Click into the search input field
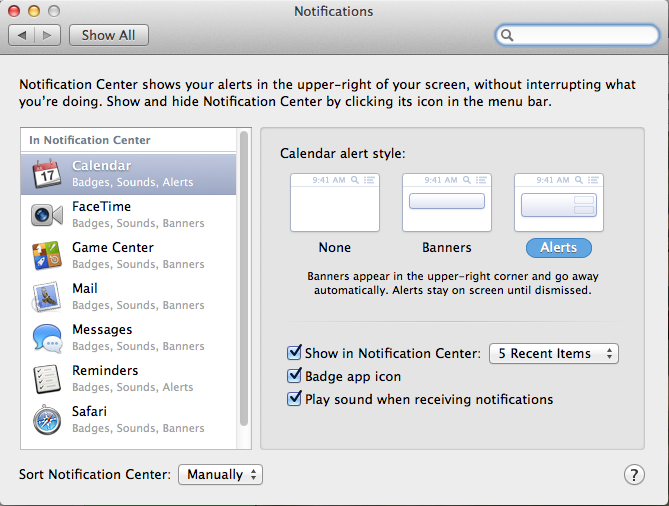Viewport: 669px width, 506px height. 577,35
